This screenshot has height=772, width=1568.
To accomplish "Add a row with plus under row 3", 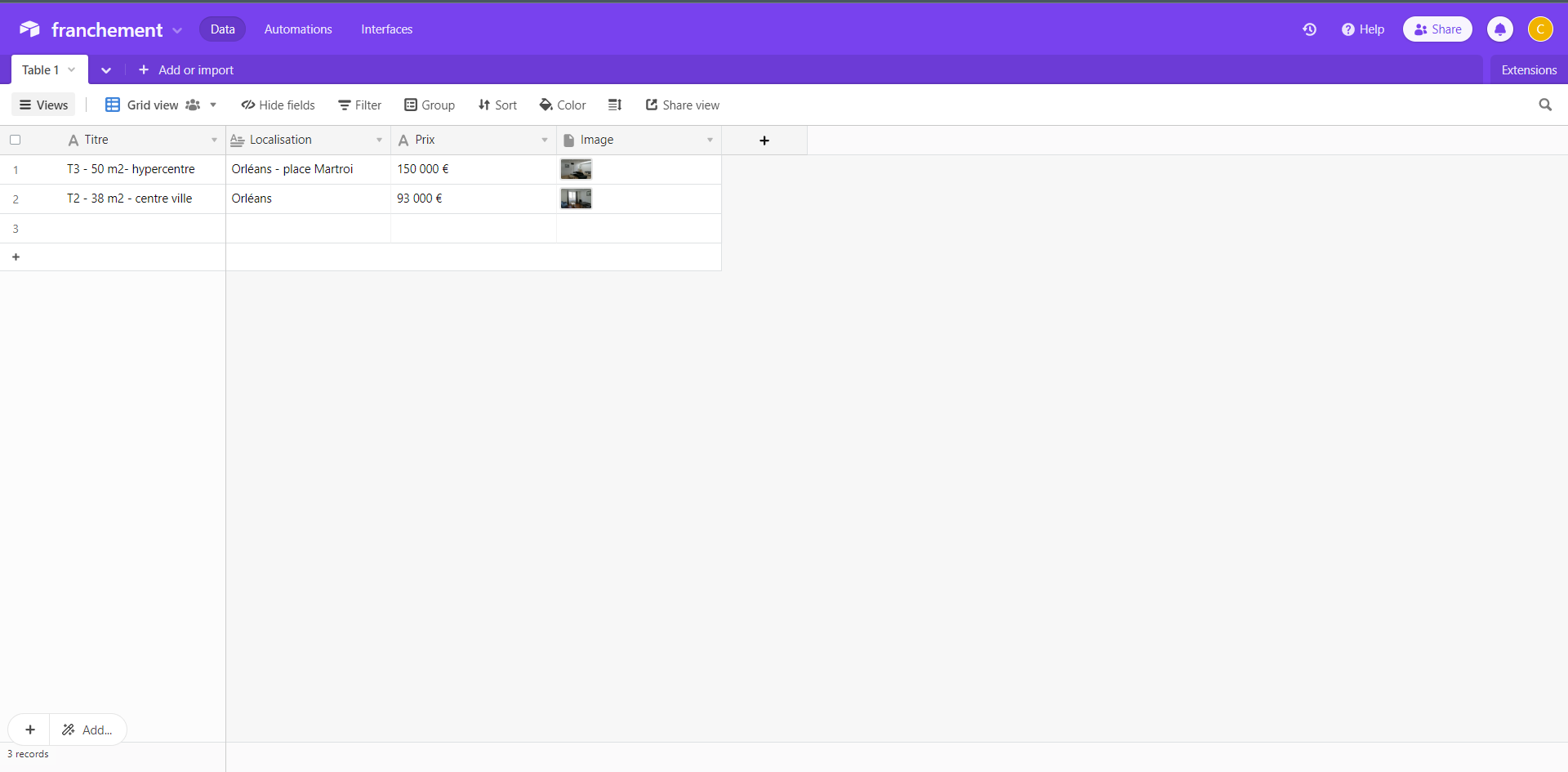I will (16, 257).
